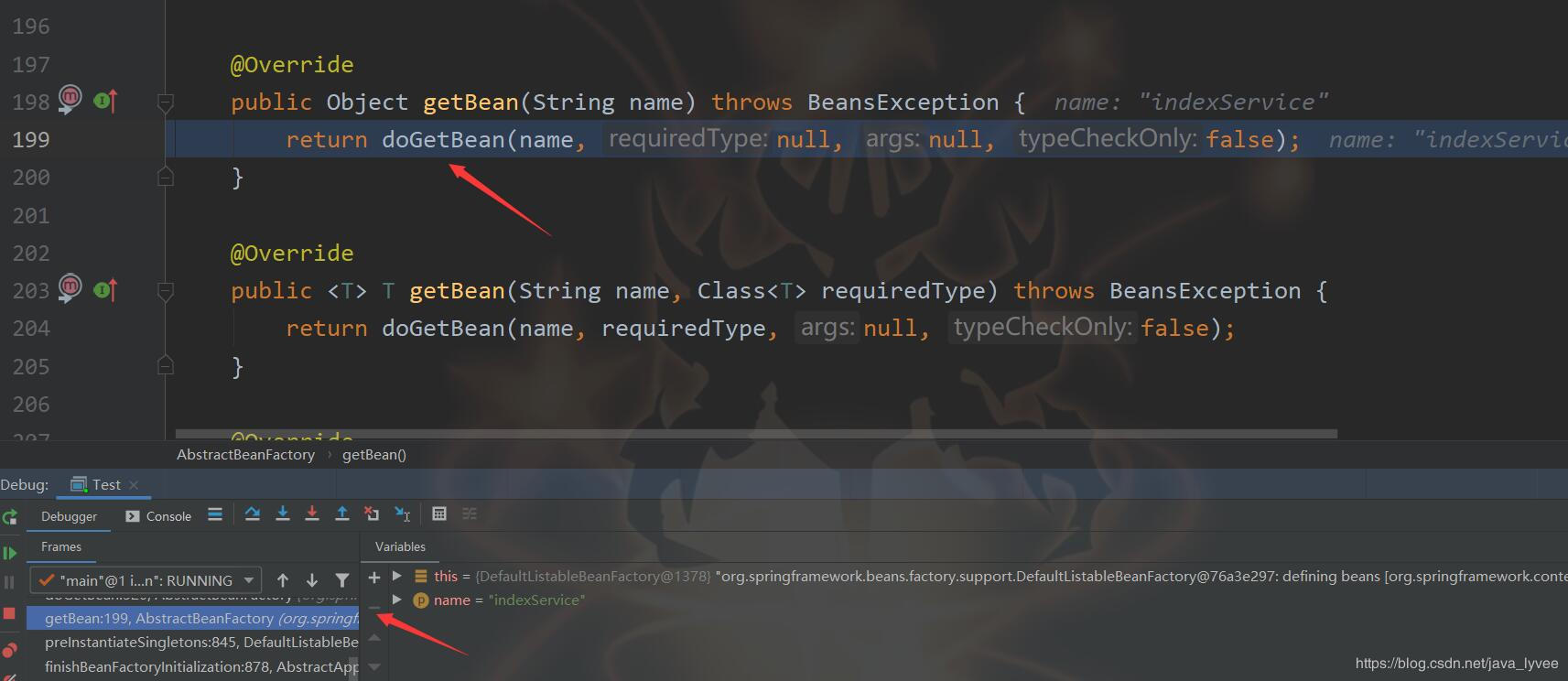The height and width of the screenshot is (681, 1568).
Task: Expand the 'this' variable node
Action: (x=397, y=577)
